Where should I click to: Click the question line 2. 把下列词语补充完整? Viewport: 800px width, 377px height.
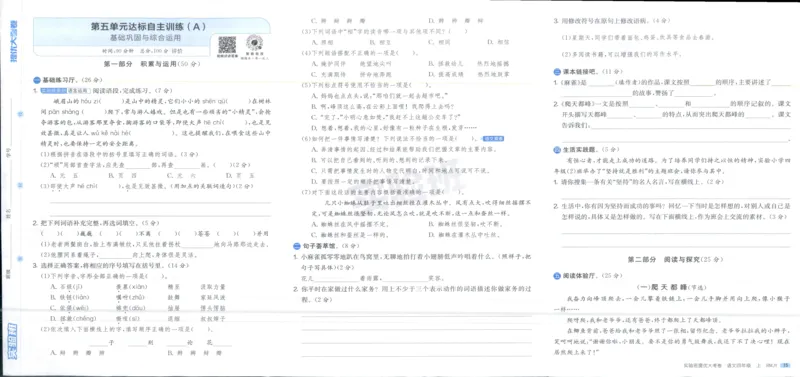95,223
